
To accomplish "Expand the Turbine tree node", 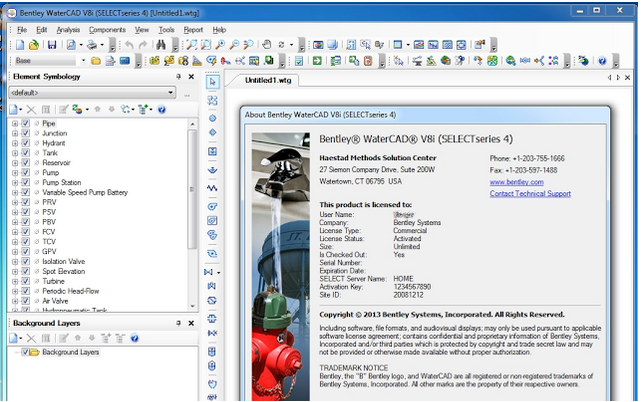I will (x=15, y=281).
